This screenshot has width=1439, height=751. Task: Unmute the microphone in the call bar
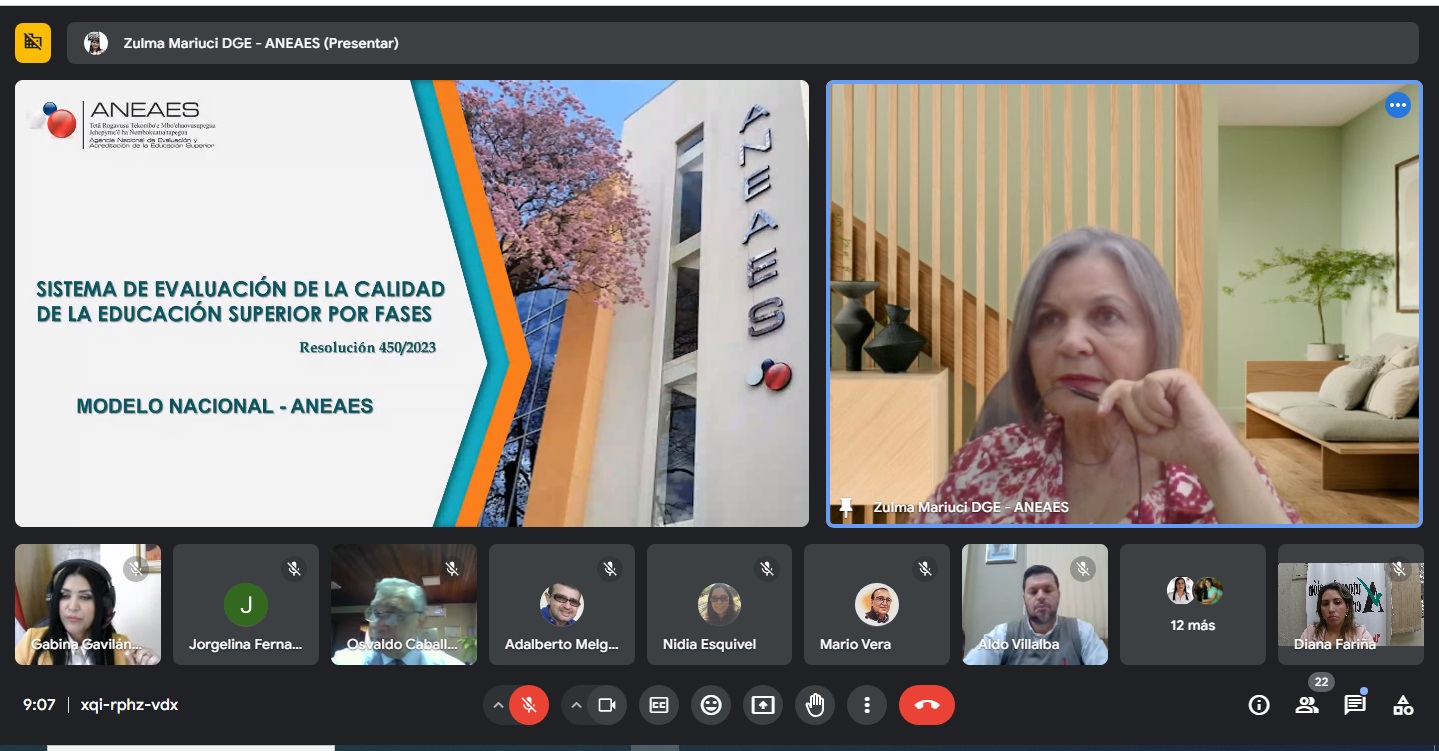[x=529, y=705]
